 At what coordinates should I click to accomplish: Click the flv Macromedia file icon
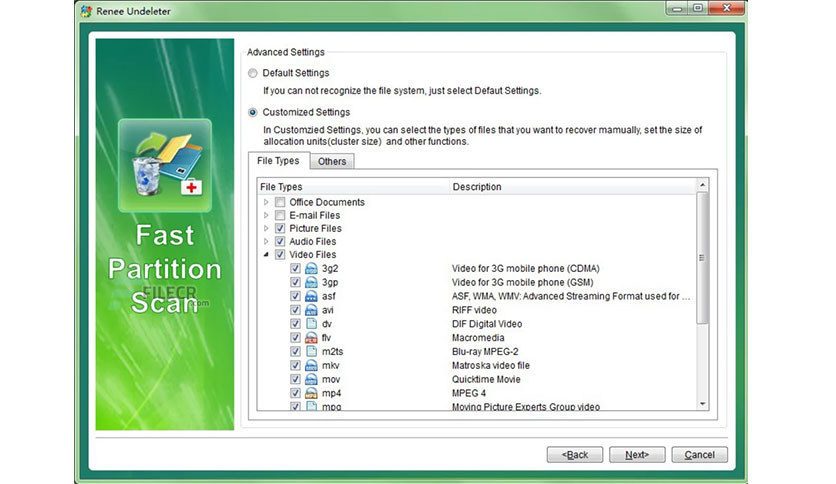pyautogui.click(x=311, y=338)
